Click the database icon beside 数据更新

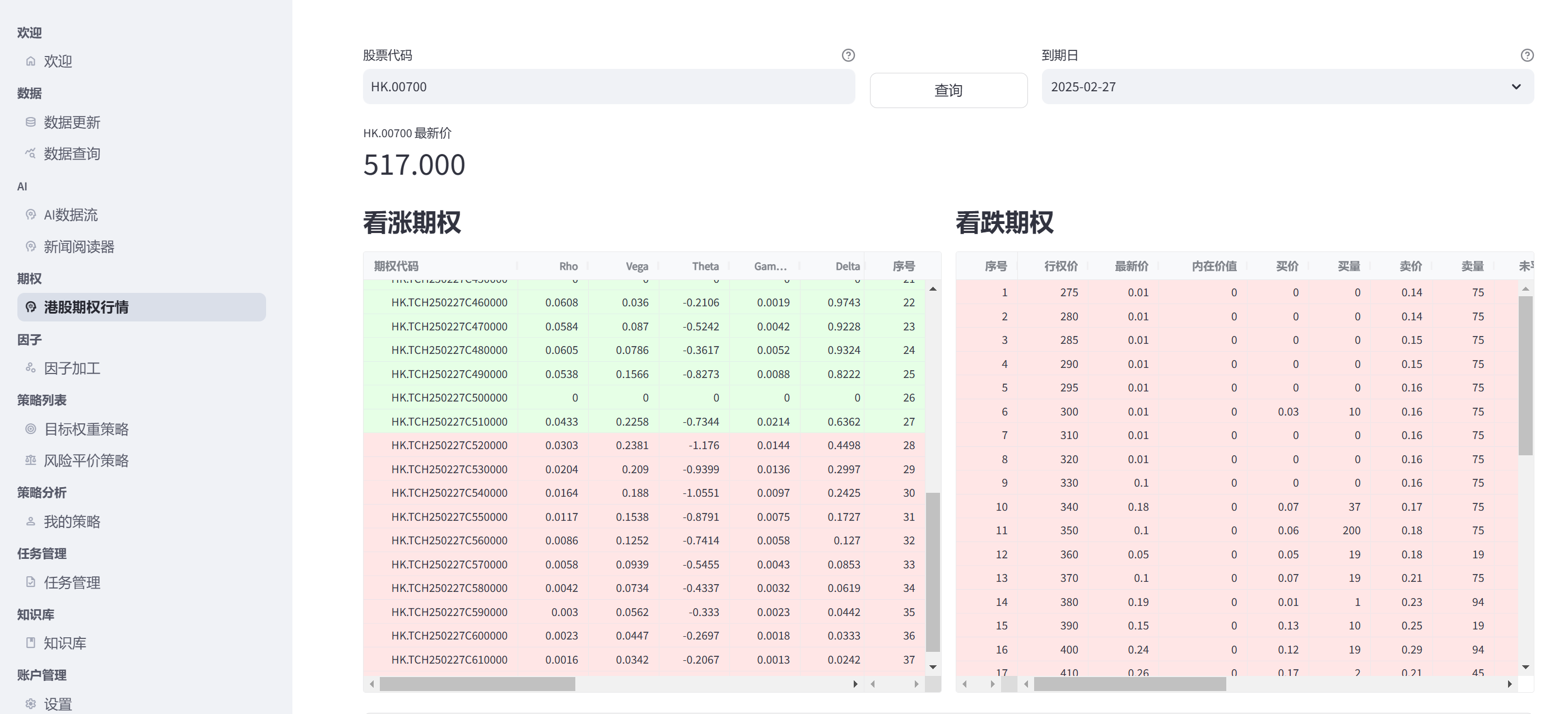click(30, 122)
